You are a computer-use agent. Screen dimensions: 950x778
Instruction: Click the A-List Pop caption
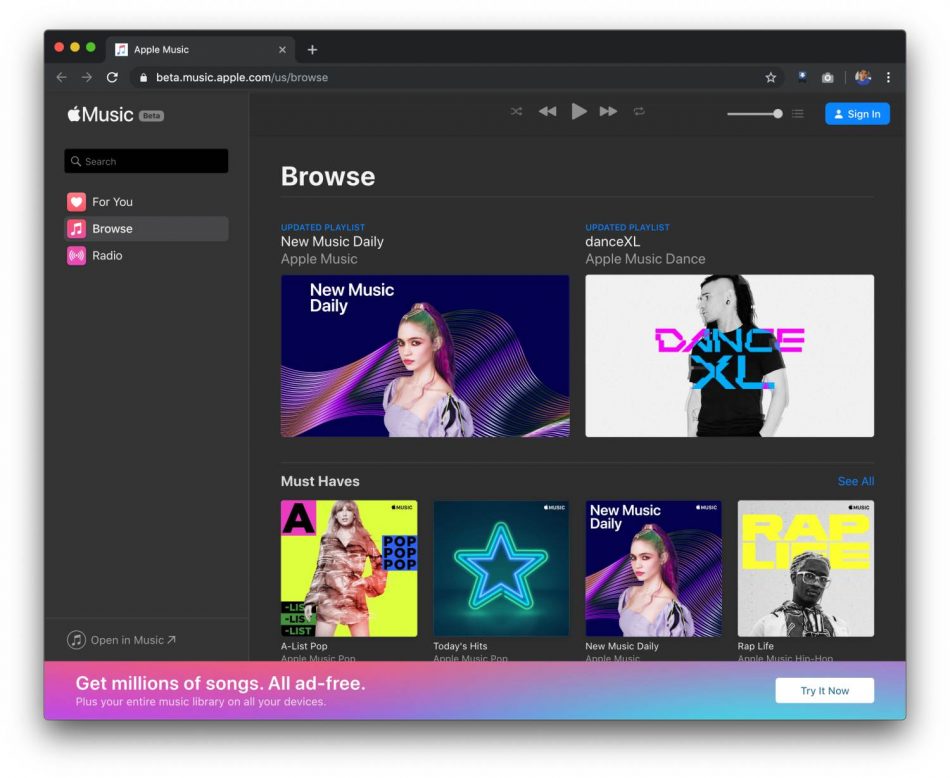(304, 646)
